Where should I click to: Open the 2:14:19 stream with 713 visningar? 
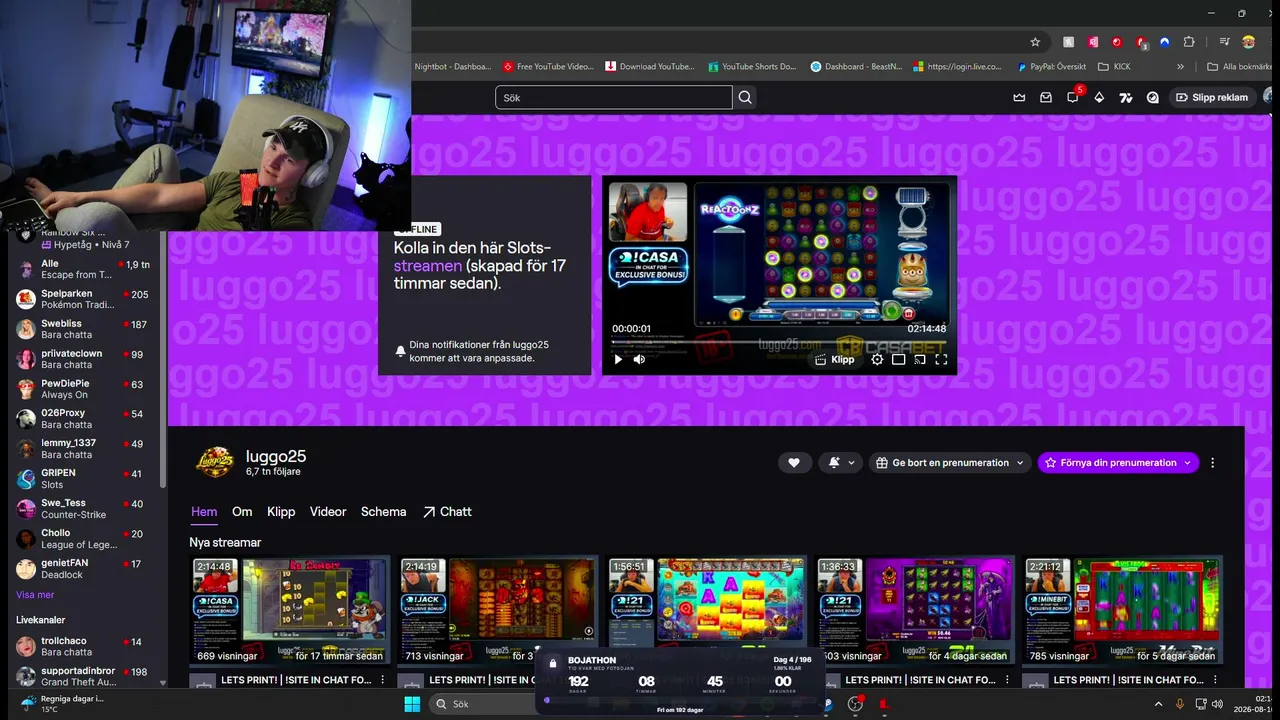coord(498,609)
